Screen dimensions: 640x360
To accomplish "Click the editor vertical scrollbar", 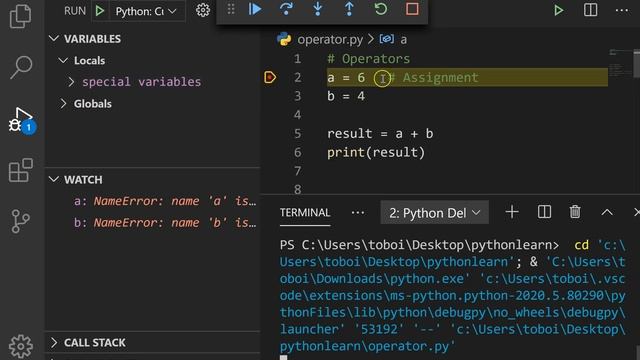I will click(636, 63).
